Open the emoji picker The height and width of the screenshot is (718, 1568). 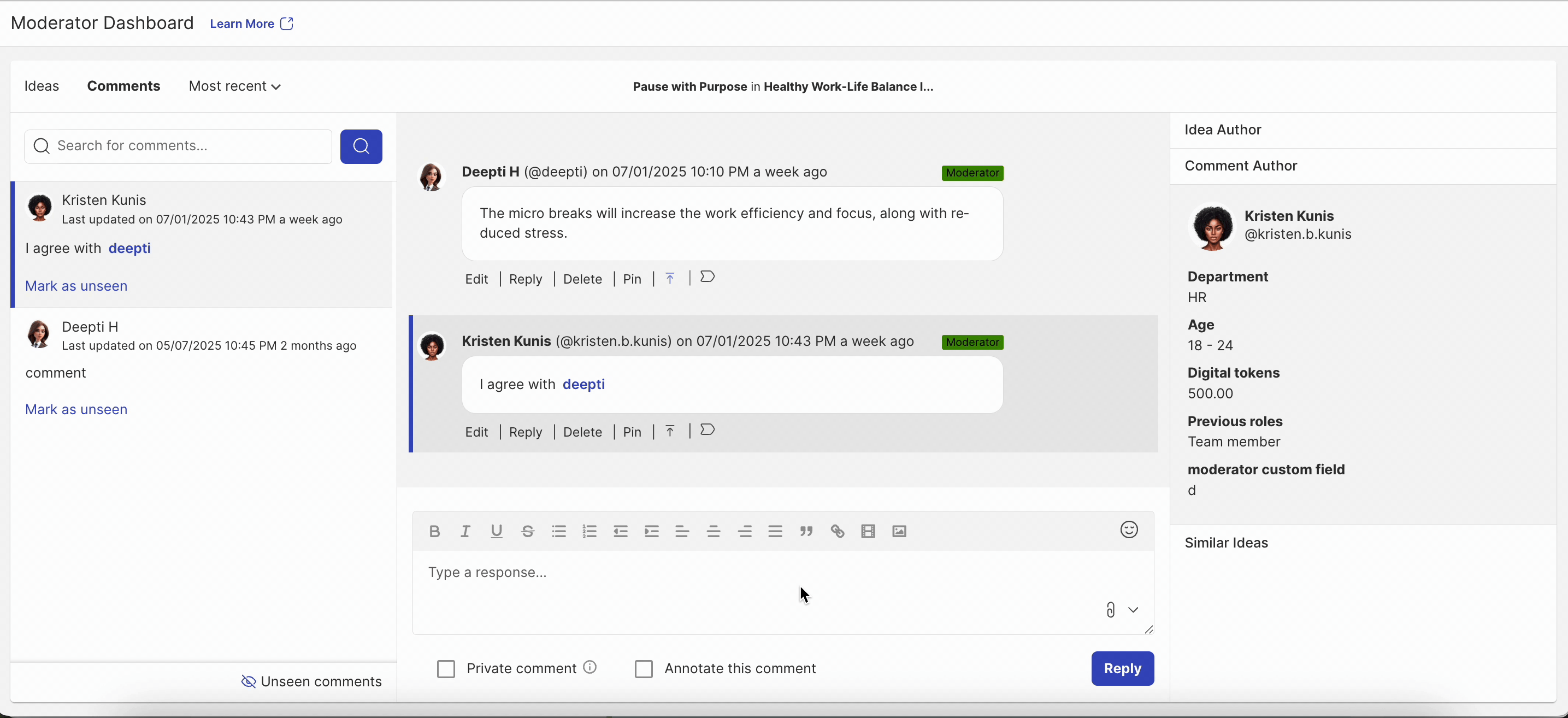pos(1129,530)
